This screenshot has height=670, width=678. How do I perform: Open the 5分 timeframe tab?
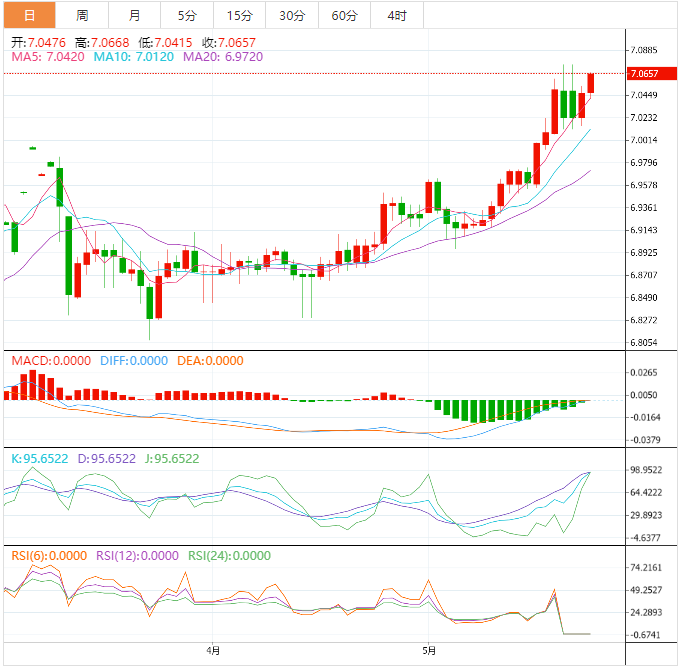187,15
